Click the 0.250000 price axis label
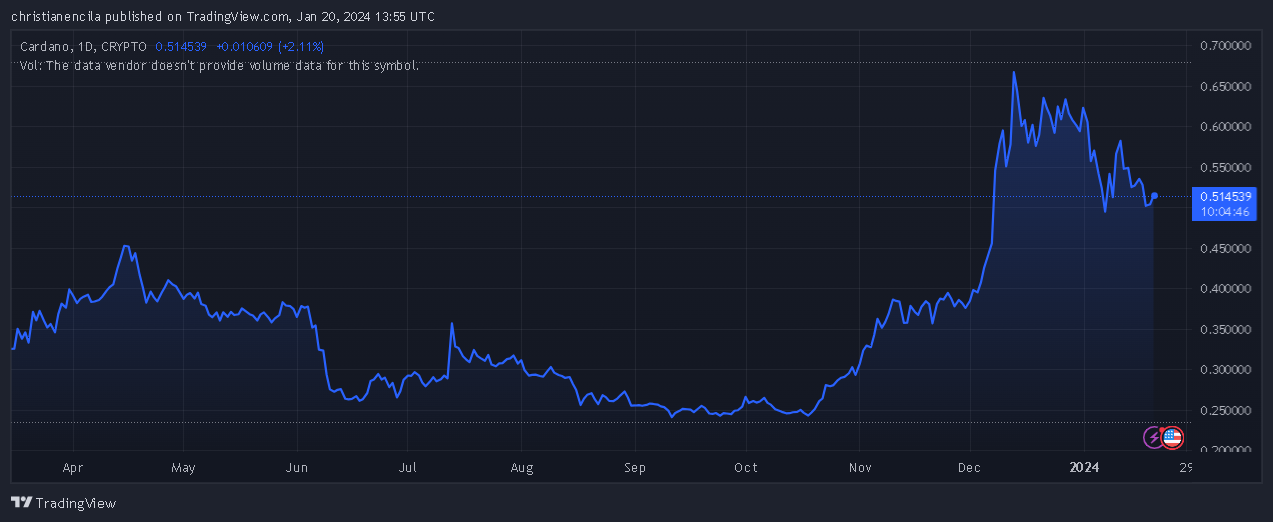This screenshot has width=1273, height=522. coord(1225,411)
